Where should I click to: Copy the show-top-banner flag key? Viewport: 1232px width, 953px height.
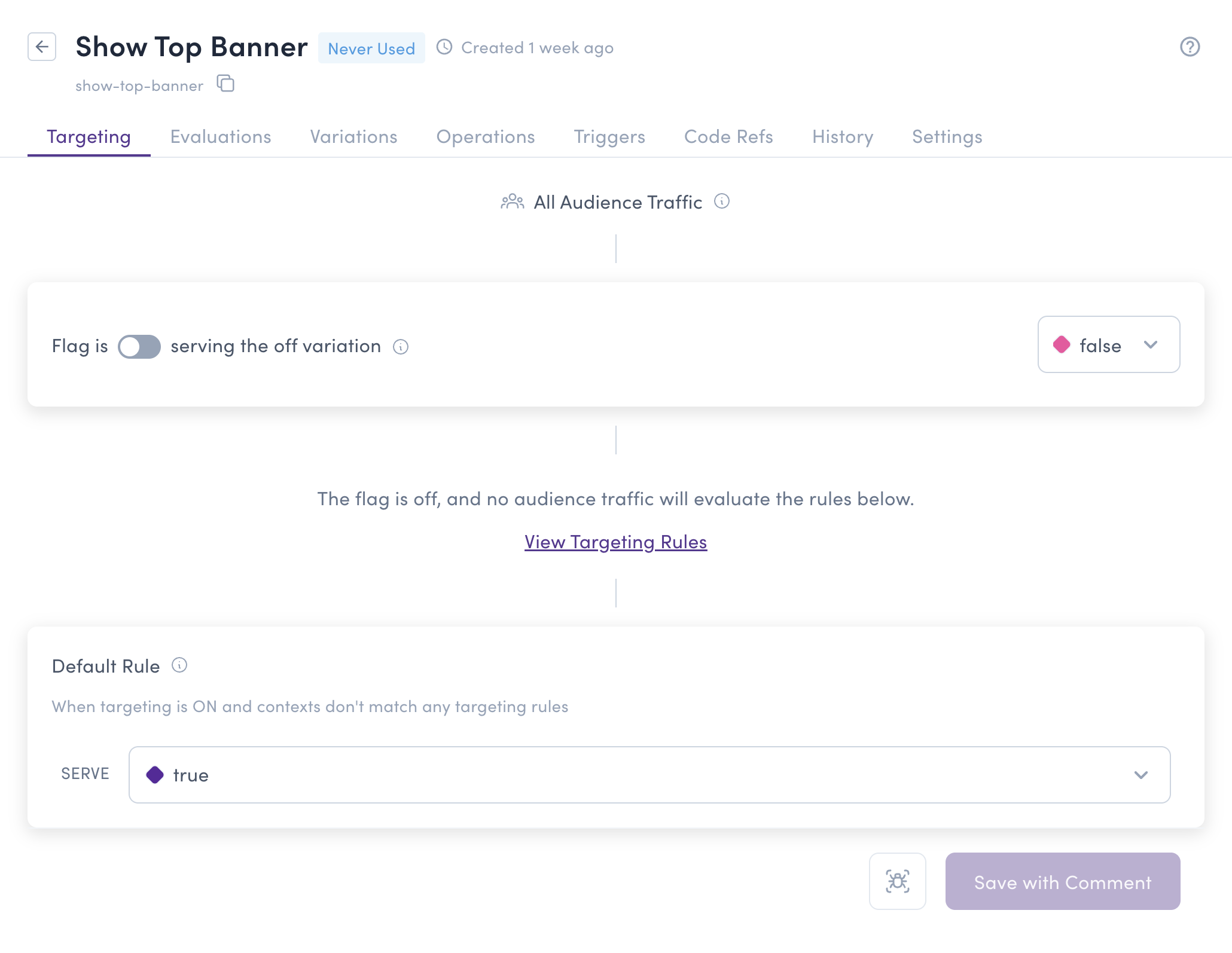pyautogui.click(x=225, y=84)
